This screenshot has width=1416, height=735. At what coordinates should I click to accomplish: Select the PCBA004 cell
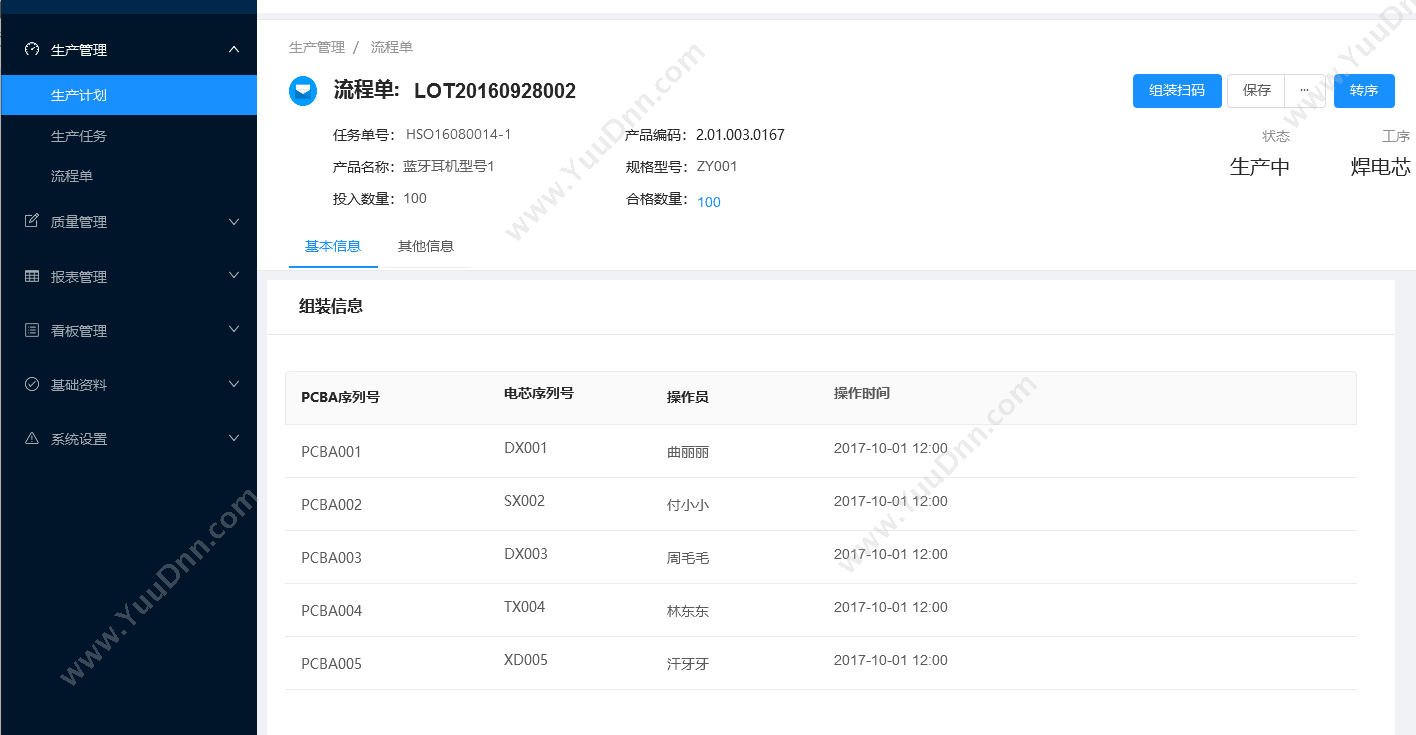[x=331, y=611]
